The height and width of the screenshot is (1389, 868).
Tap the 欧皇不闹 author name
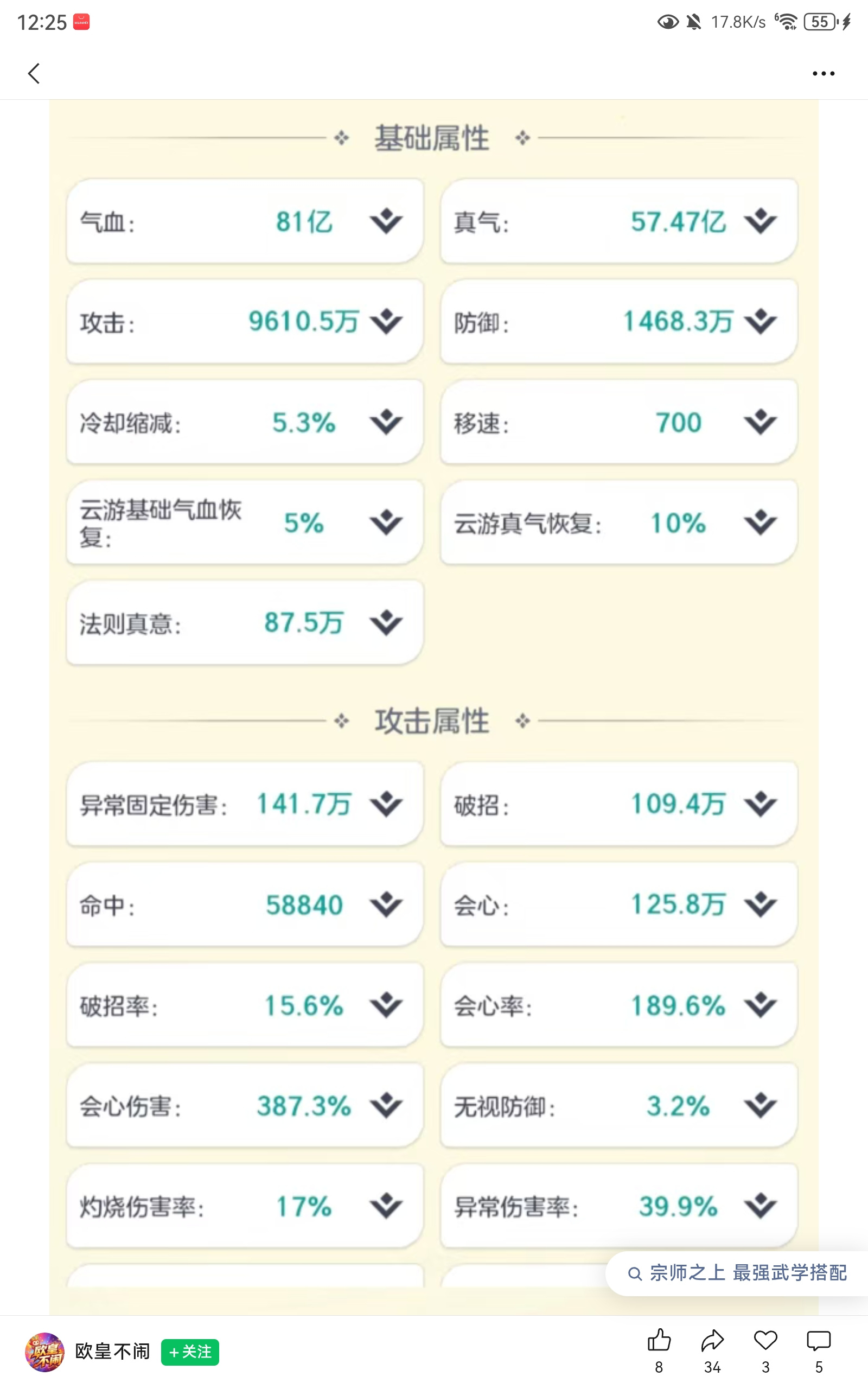click(x=112, y=1352)
